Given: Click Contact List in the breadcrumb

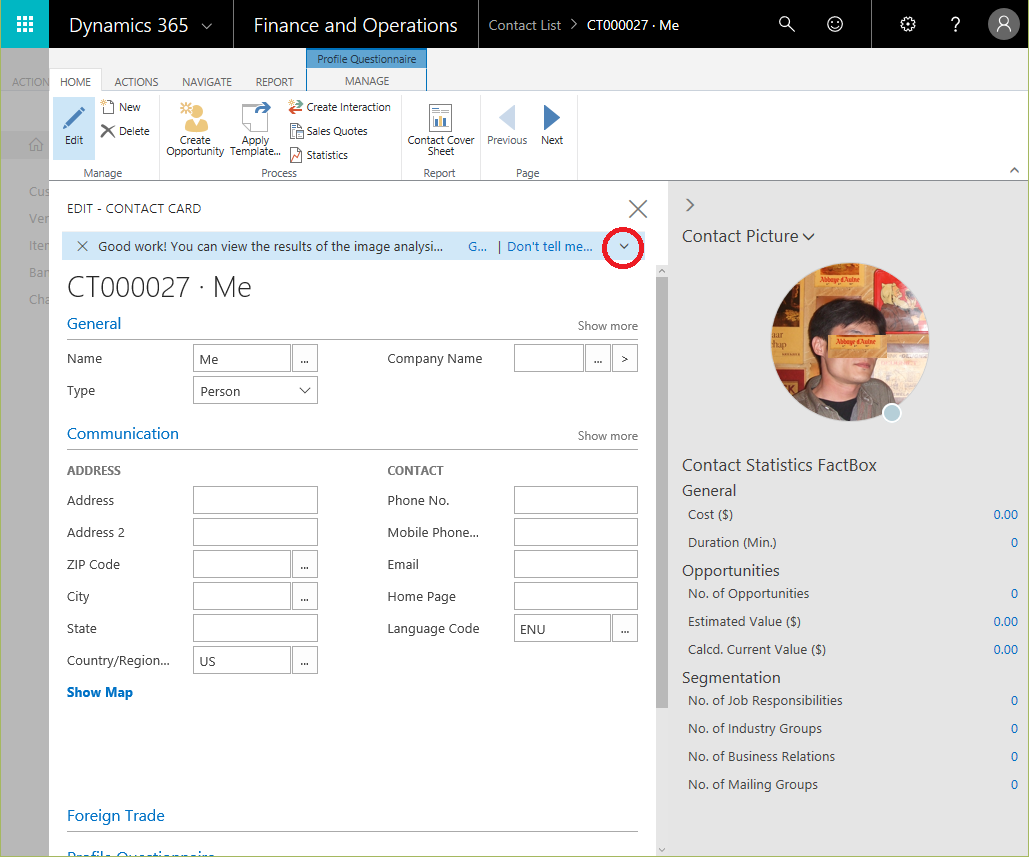Looking at the screenshot, I should click(524, 25).
